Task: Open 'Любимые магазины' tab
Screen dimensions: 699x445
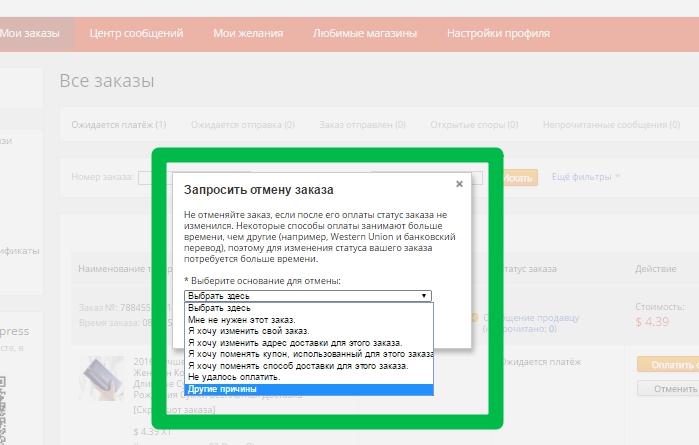Action: pos(365,33)
